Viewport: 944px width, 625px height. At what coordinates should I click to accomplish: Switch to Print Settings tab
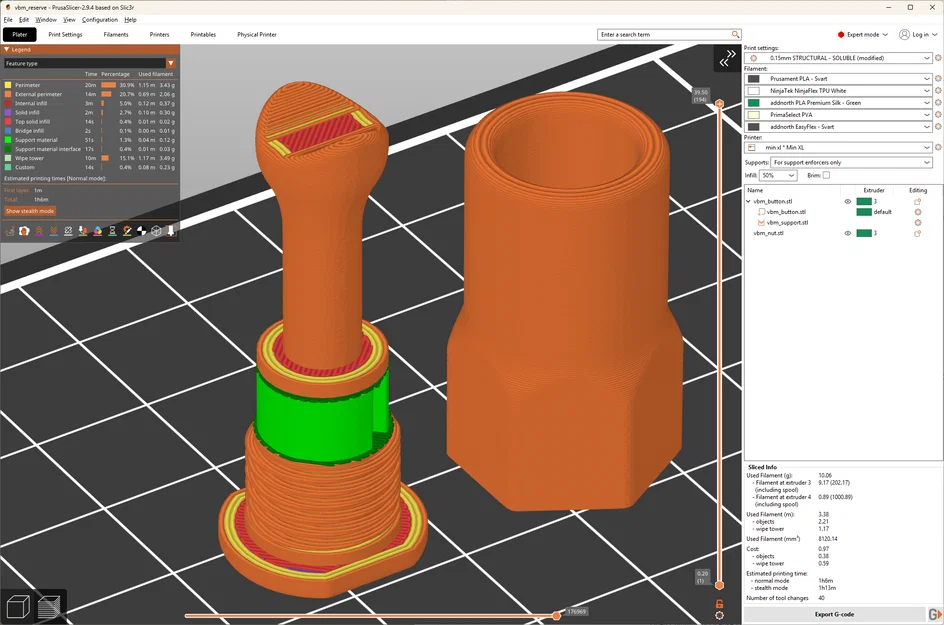tap(65, 34)
